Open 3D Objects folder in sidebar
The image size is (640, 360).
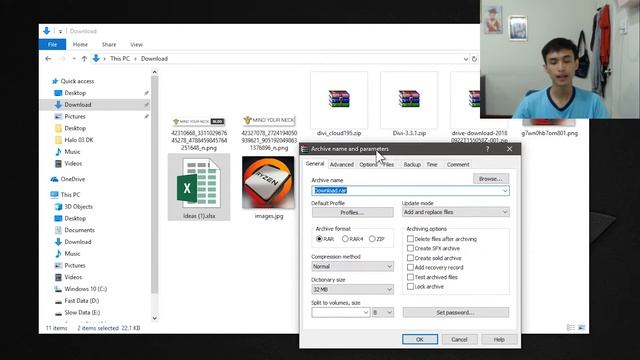pyautogui.click(x=78, y=207)
